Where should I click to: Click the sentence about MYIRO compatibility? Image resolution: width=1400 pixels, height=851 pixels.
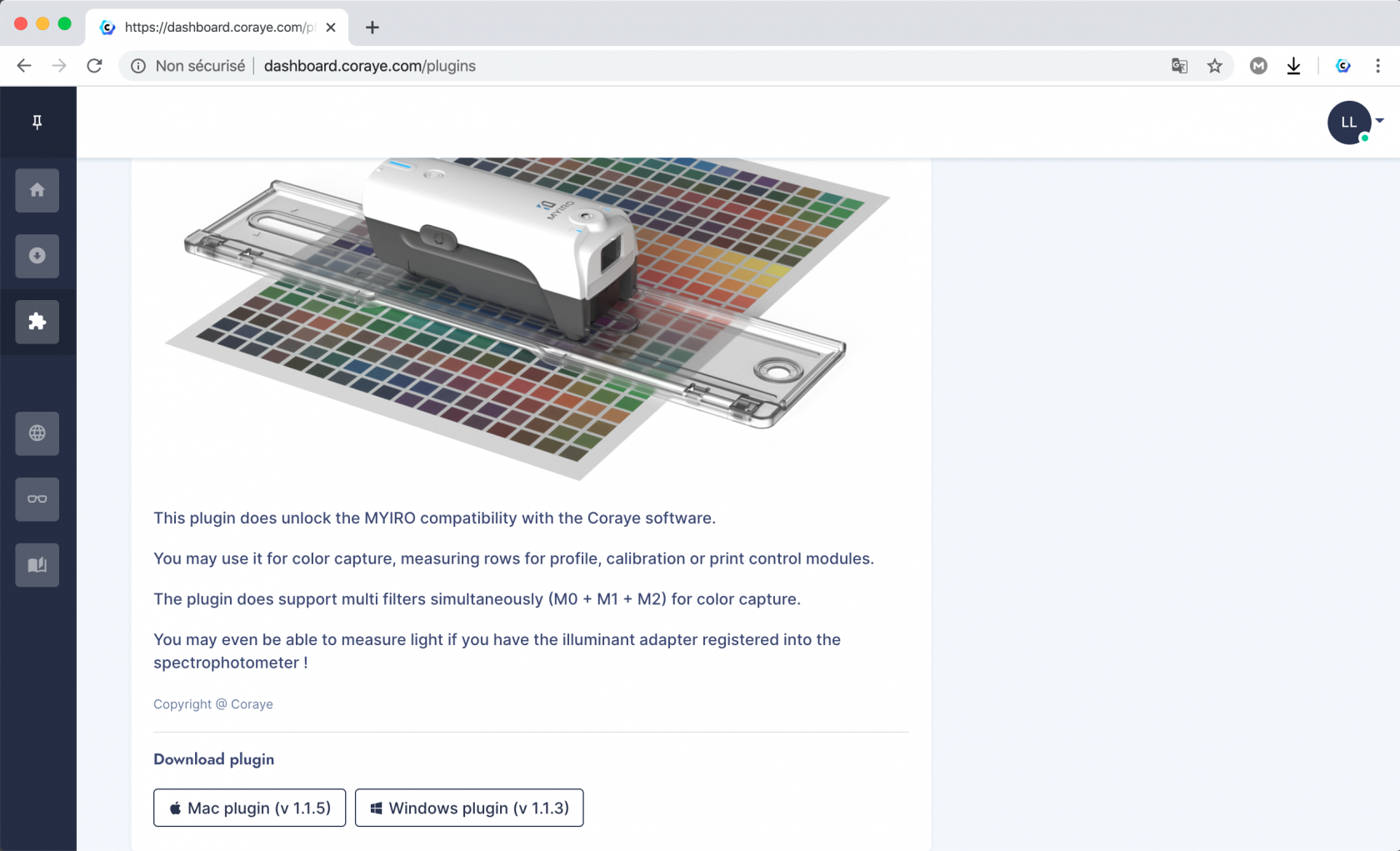[434, 518]
